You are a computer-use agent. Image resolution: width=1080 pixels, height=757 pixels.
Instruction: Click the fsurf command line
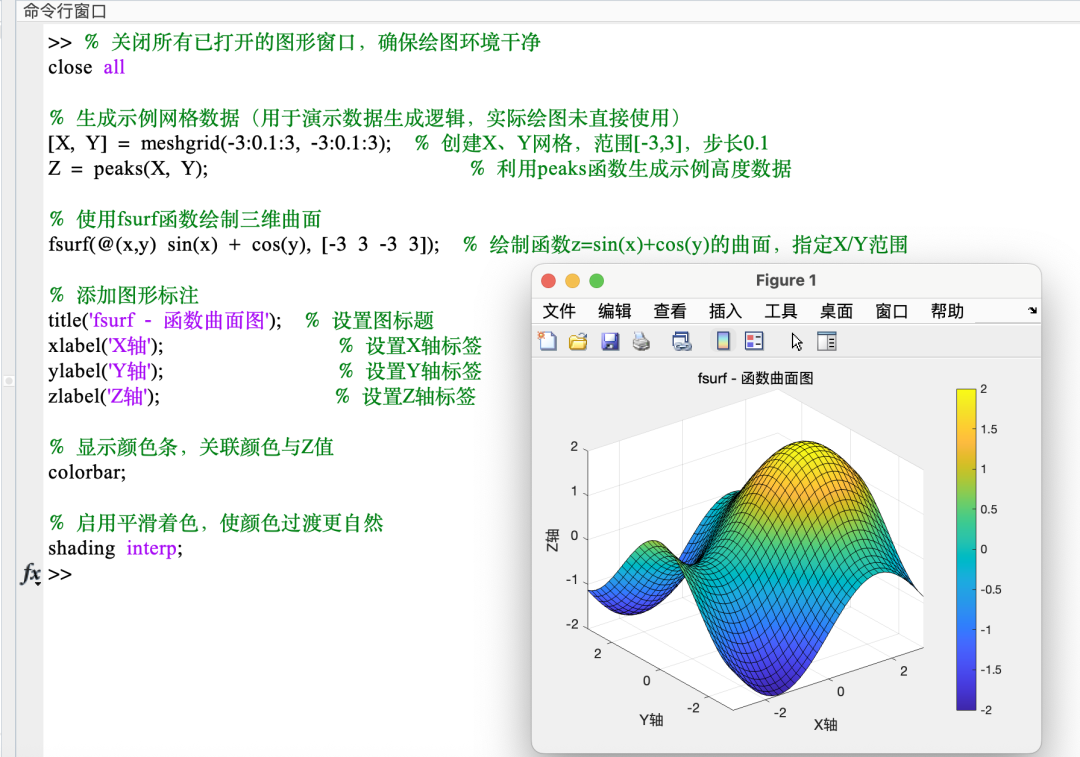coord(243,245)
